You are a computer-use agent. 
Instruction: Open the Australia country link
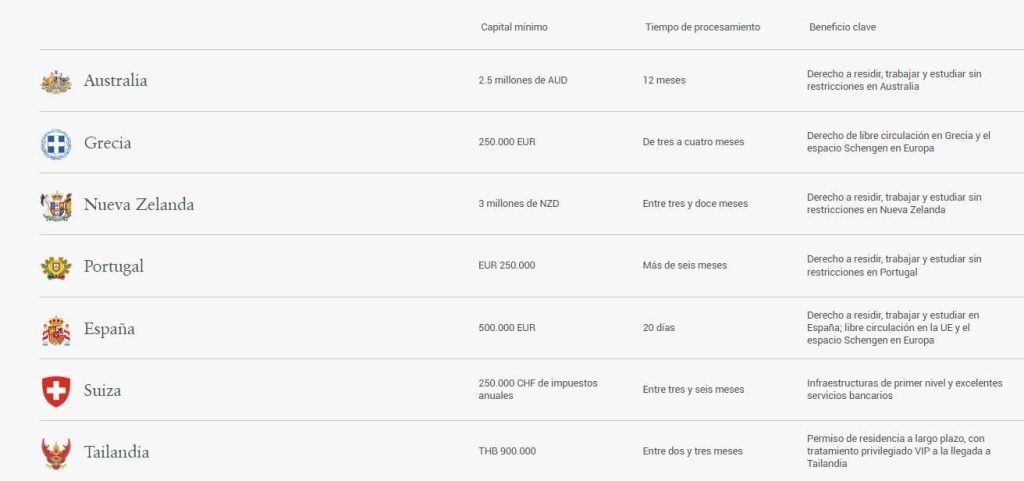(x=116, y=80)
